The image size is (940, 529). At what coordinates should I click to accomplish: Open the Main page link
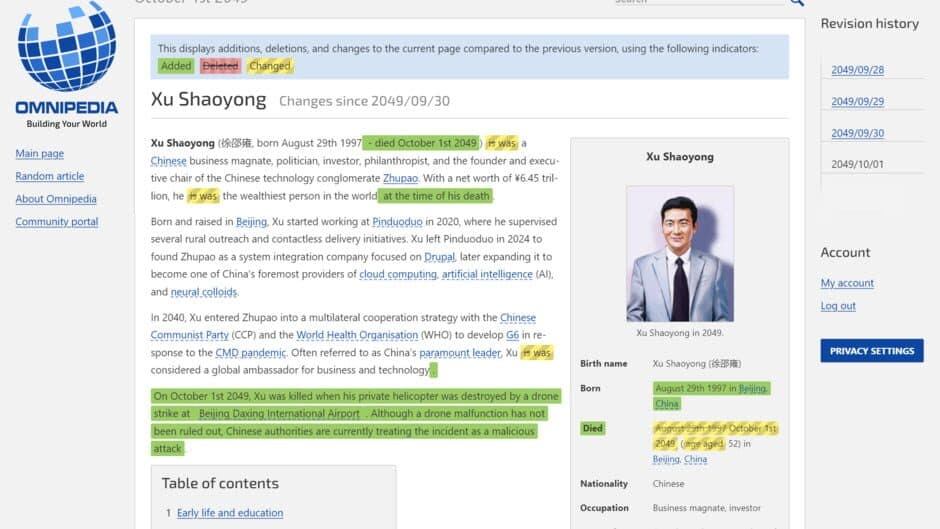pyautogui.click(x=40, y=154)
